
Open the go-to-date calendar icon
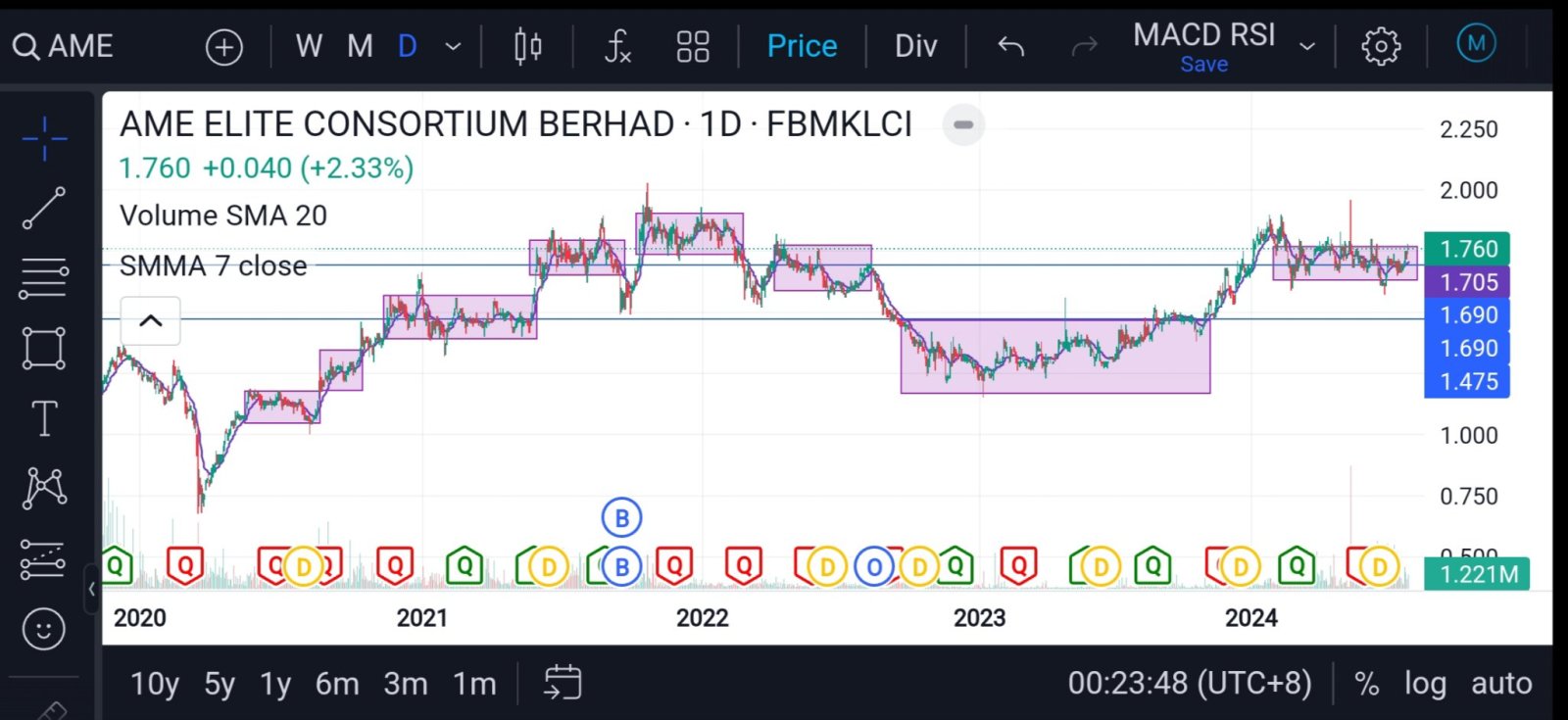tap(563, 683)
